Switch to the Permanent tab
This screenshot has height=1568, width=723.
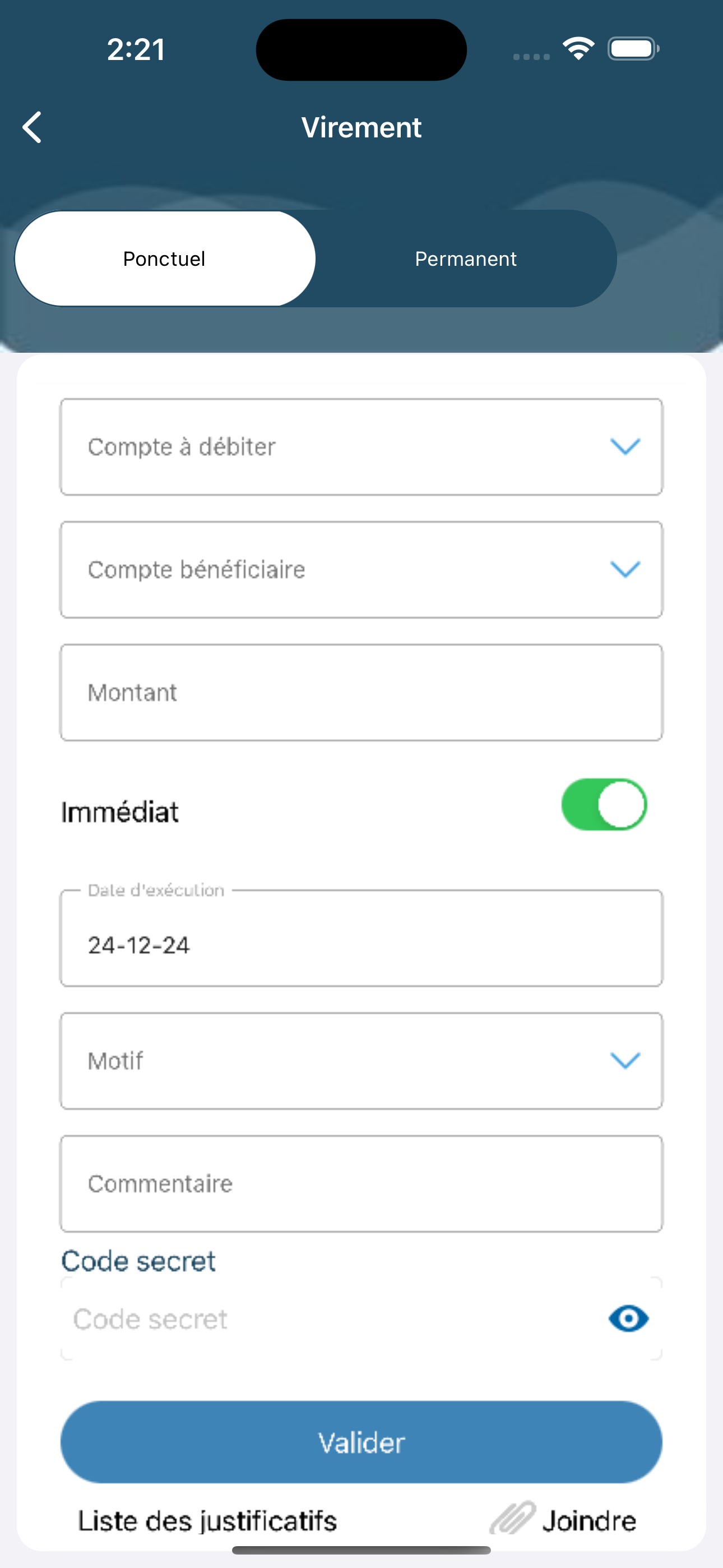point(466,259)
